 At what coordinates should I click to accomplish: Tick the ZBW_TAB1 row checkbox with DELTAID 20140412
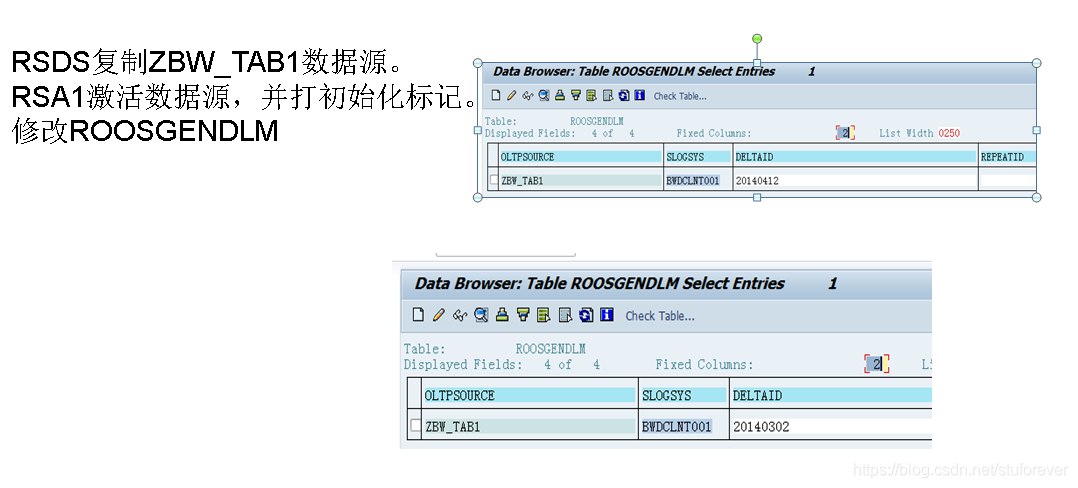pos(494,180)
